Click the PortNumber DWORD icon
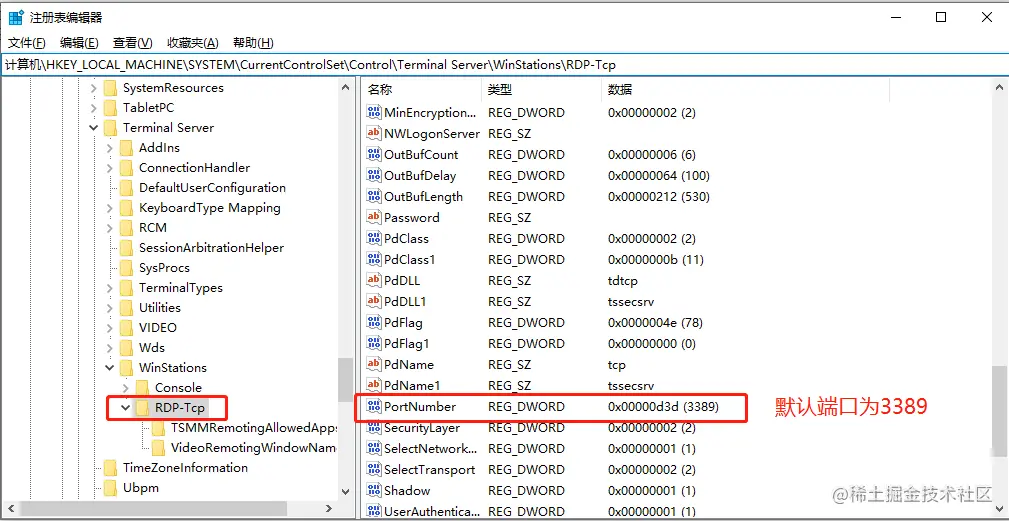This screenshot has width=1009, height=521. [374, 407]
